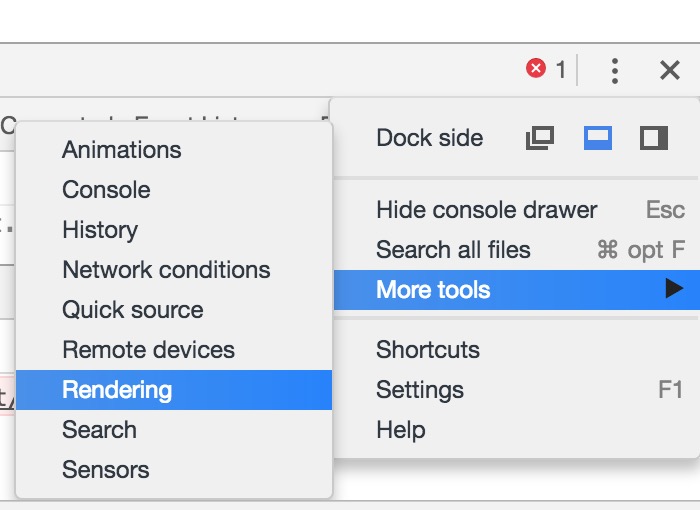
Task: Select dock to bottom icon
Action: coord(598,138)
